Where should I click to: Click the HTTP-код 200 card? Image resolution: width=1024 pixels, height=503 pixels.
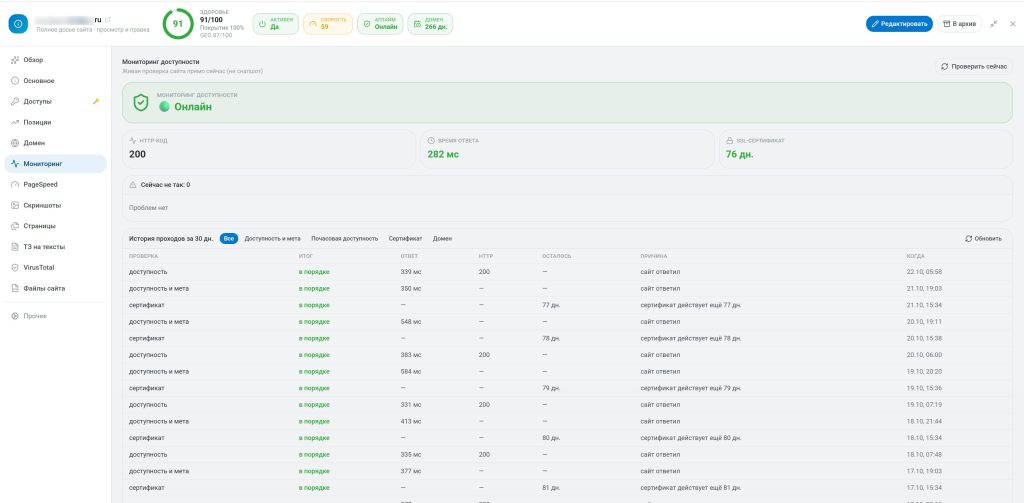point(268,149)
